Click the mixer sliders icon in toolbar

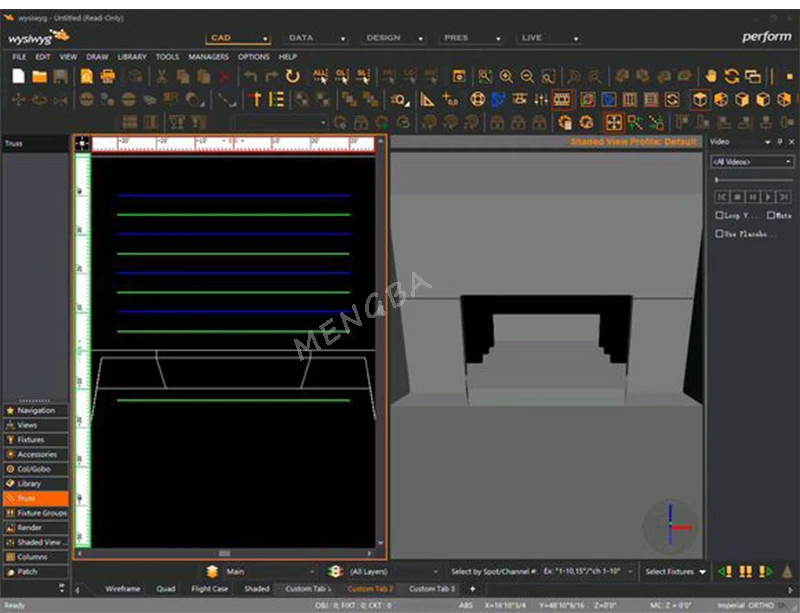click(x=540, y=100)
